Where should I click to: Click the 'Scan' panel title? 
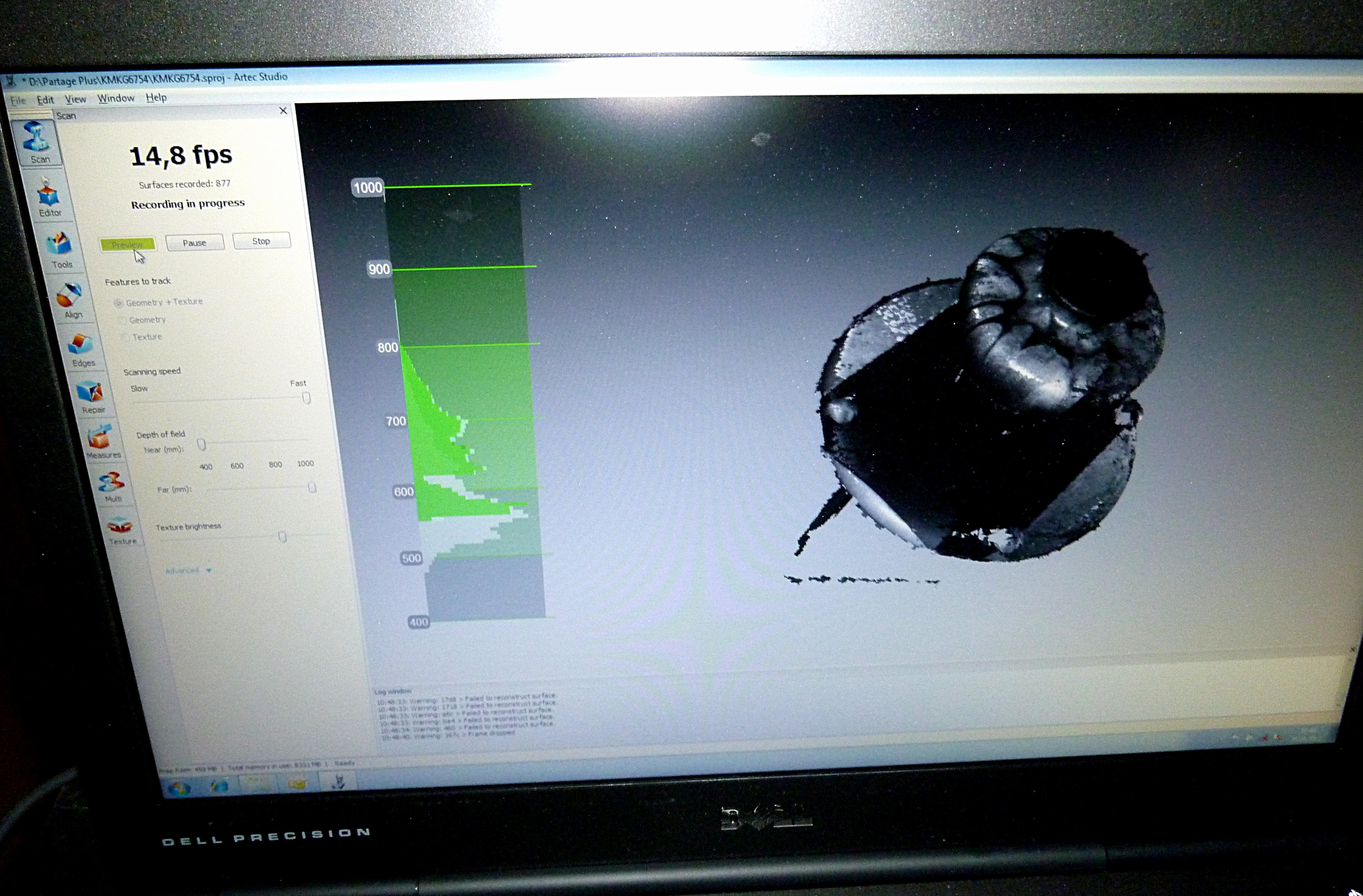pos(66,116)
